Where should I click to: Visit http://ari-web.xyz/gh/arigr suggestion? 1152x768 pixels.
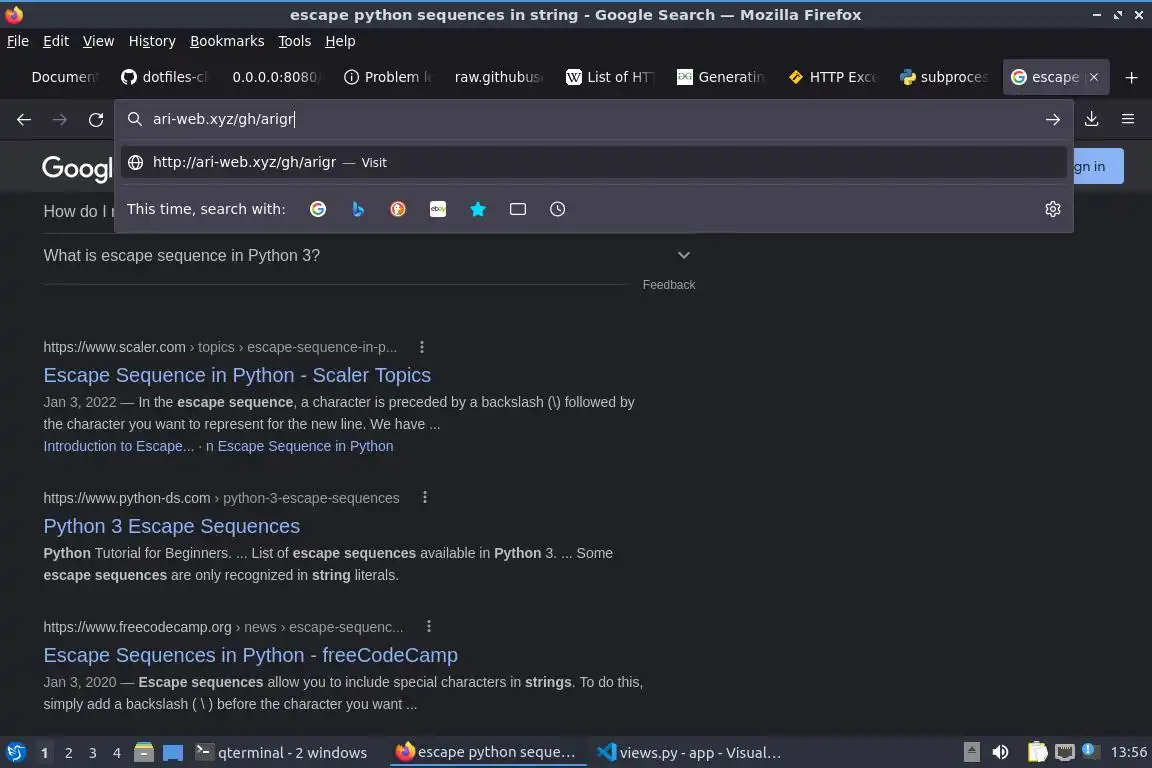pos(594,162)
